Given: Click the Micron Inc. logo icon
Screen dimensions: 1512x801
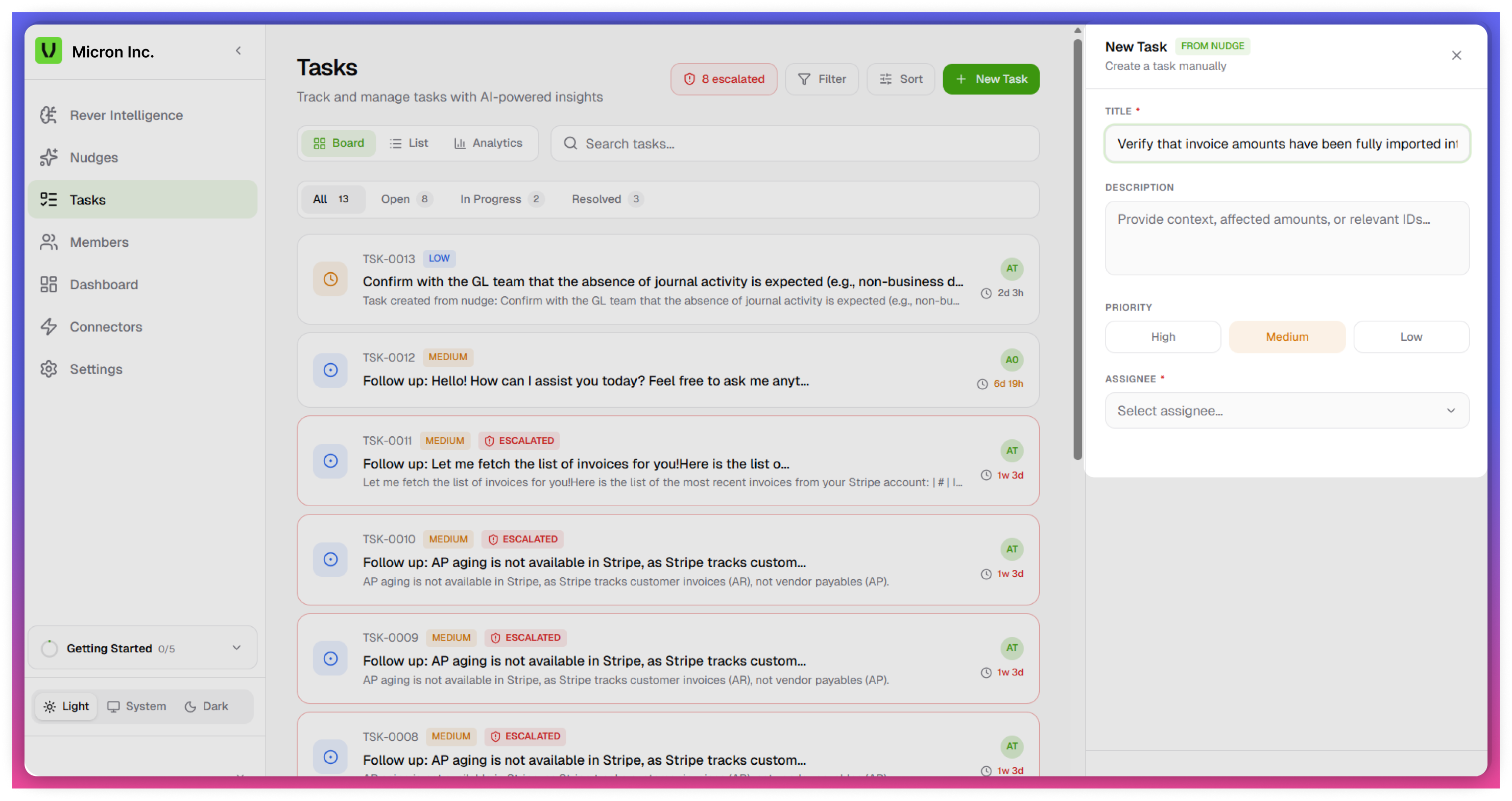Looking at the screenshot, I should [x=49, y=51].
